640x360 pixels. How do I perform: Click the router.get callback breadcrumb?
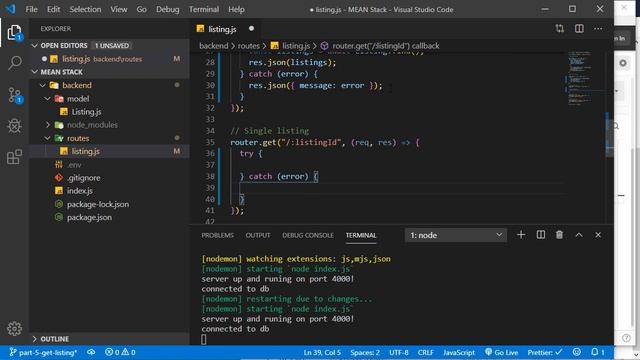point(380,46)
